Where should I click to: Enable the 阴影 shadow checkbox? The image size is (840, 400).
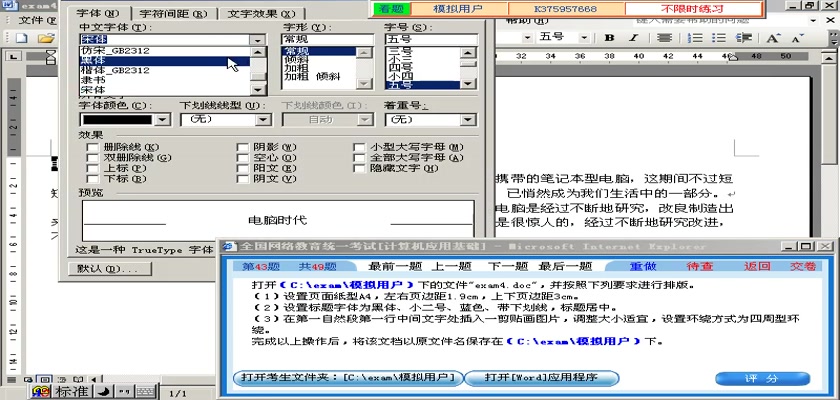click(243, 147)
